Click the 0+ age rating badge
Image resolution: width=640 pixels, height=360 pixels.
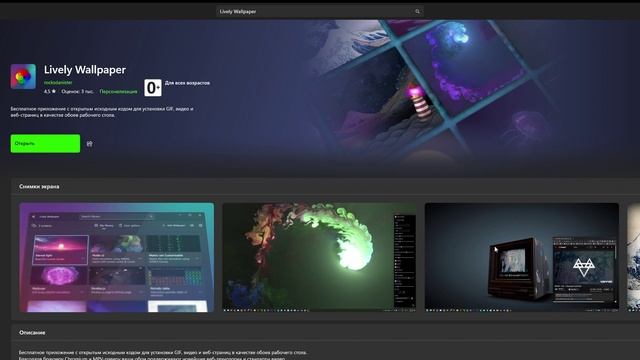pyautogui.click(x=153, y=88)
